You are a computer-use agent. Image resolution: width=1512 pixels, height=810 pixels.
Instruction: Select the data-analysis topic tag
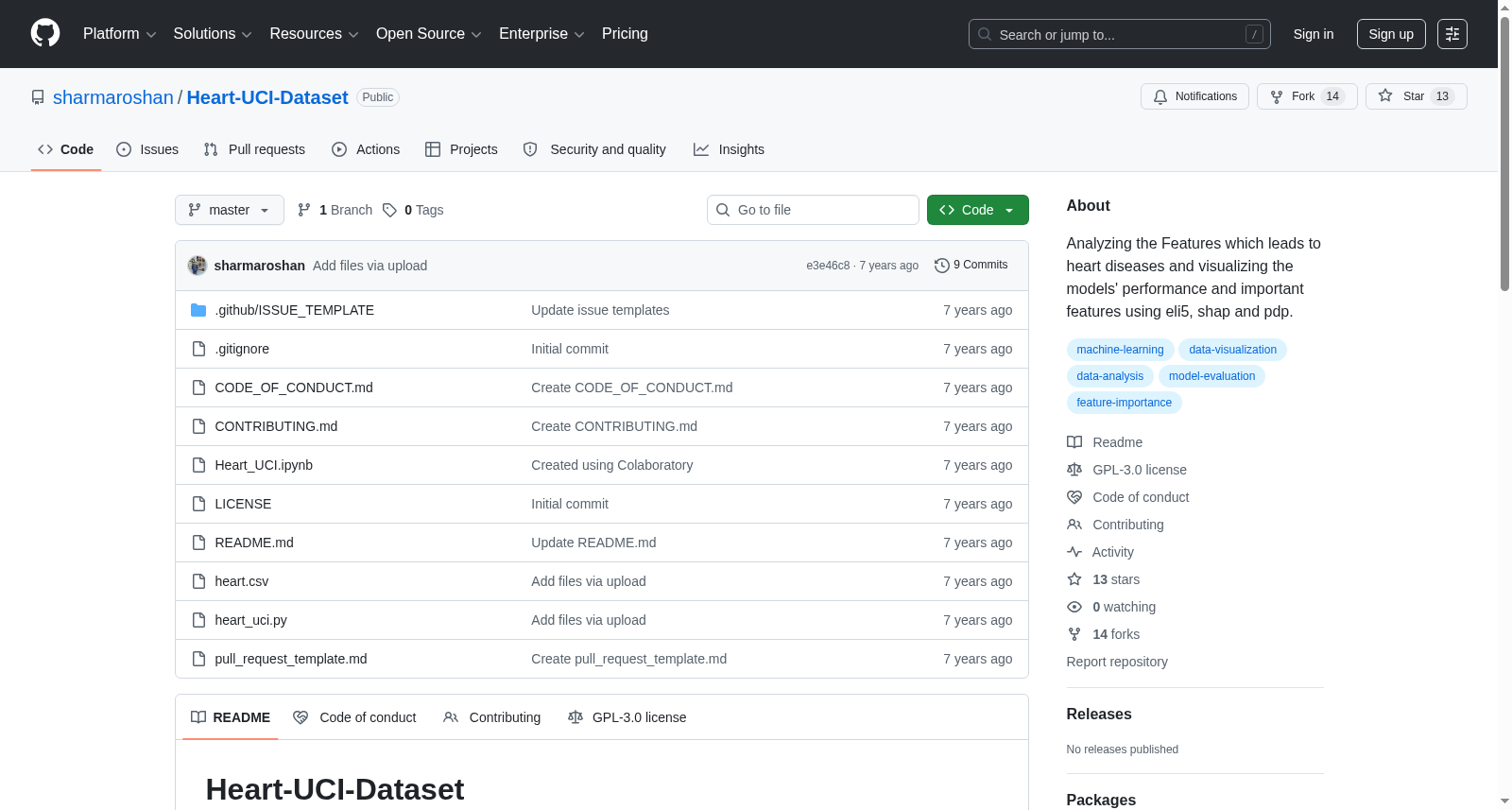(x=1110, y=376)
